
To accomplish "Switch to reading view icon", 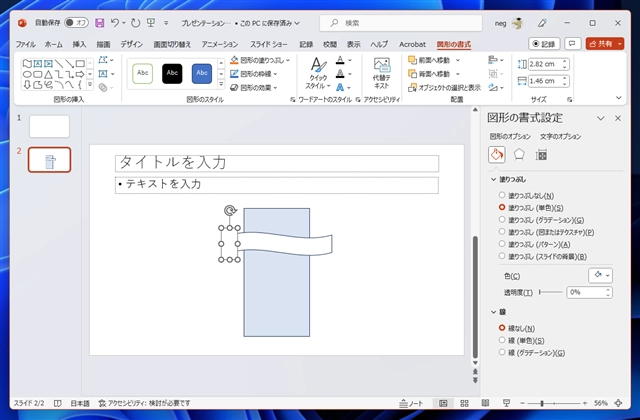I will click(x=485, y=403).
